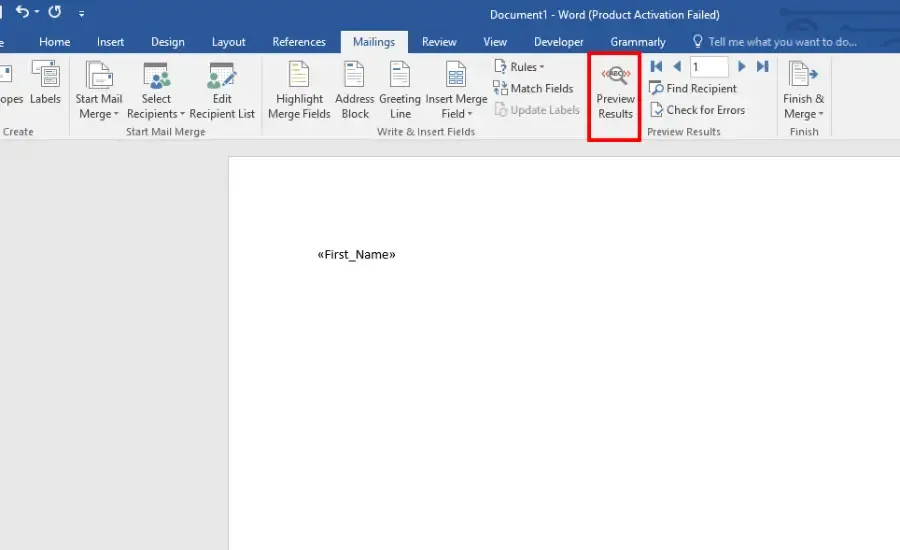The height and width of the screenshot is (550, 900).
Task: Open the Developer tab
Action: (x=558, y=42)
